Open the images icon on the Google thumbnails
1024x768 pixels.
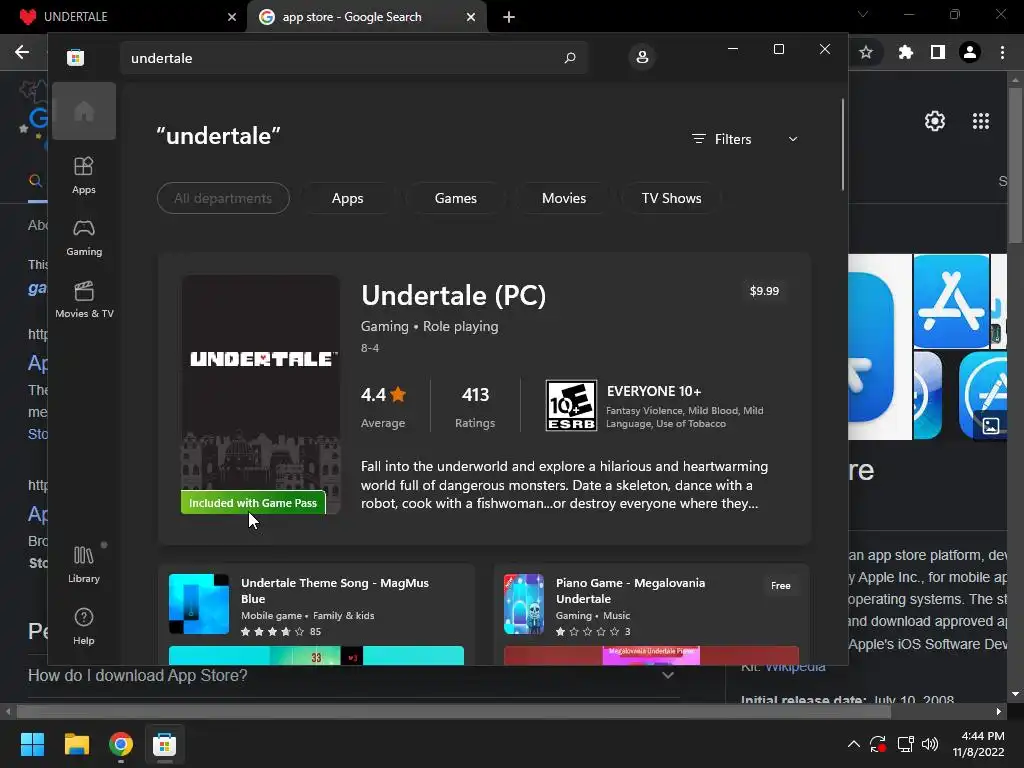click(x=991, y=426)
